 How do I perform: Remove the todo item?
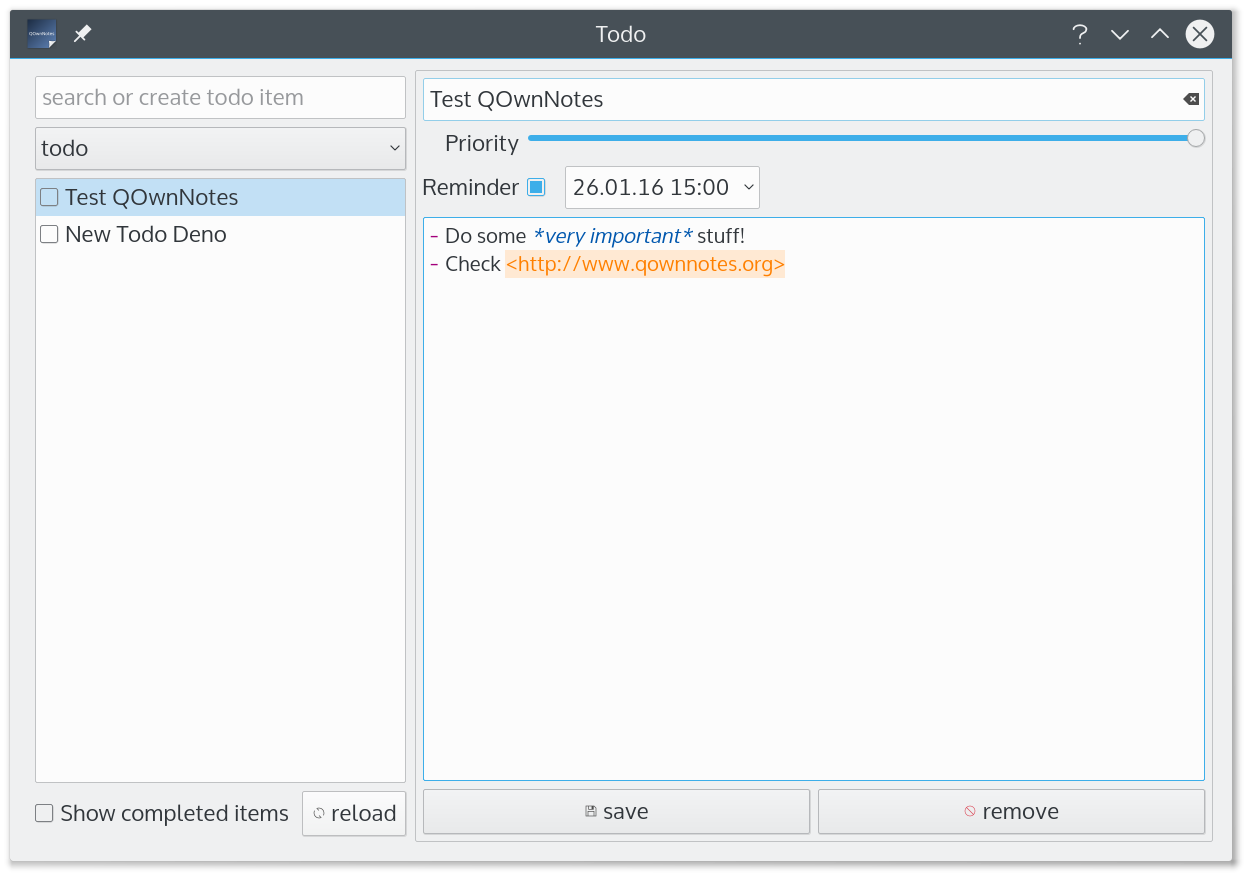pyautogui.click(x=1011, y=811)
